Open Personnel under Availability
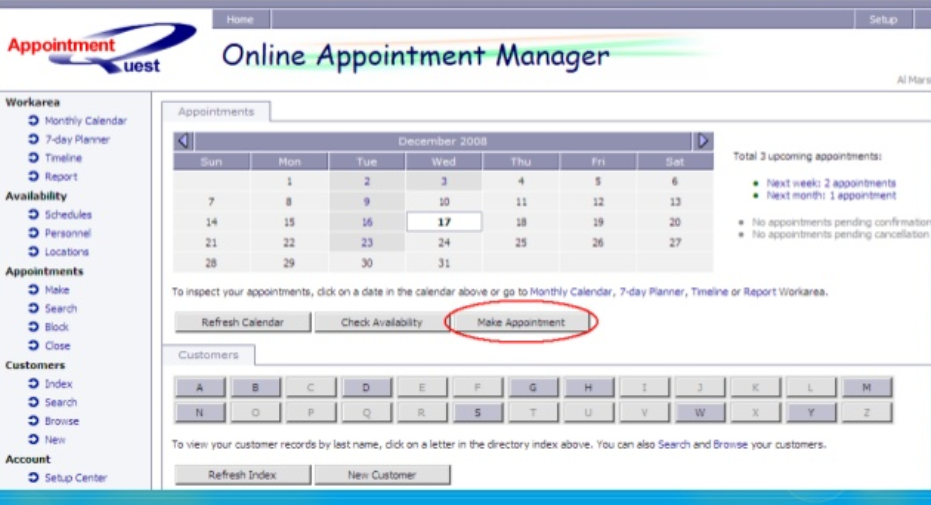 68,233
